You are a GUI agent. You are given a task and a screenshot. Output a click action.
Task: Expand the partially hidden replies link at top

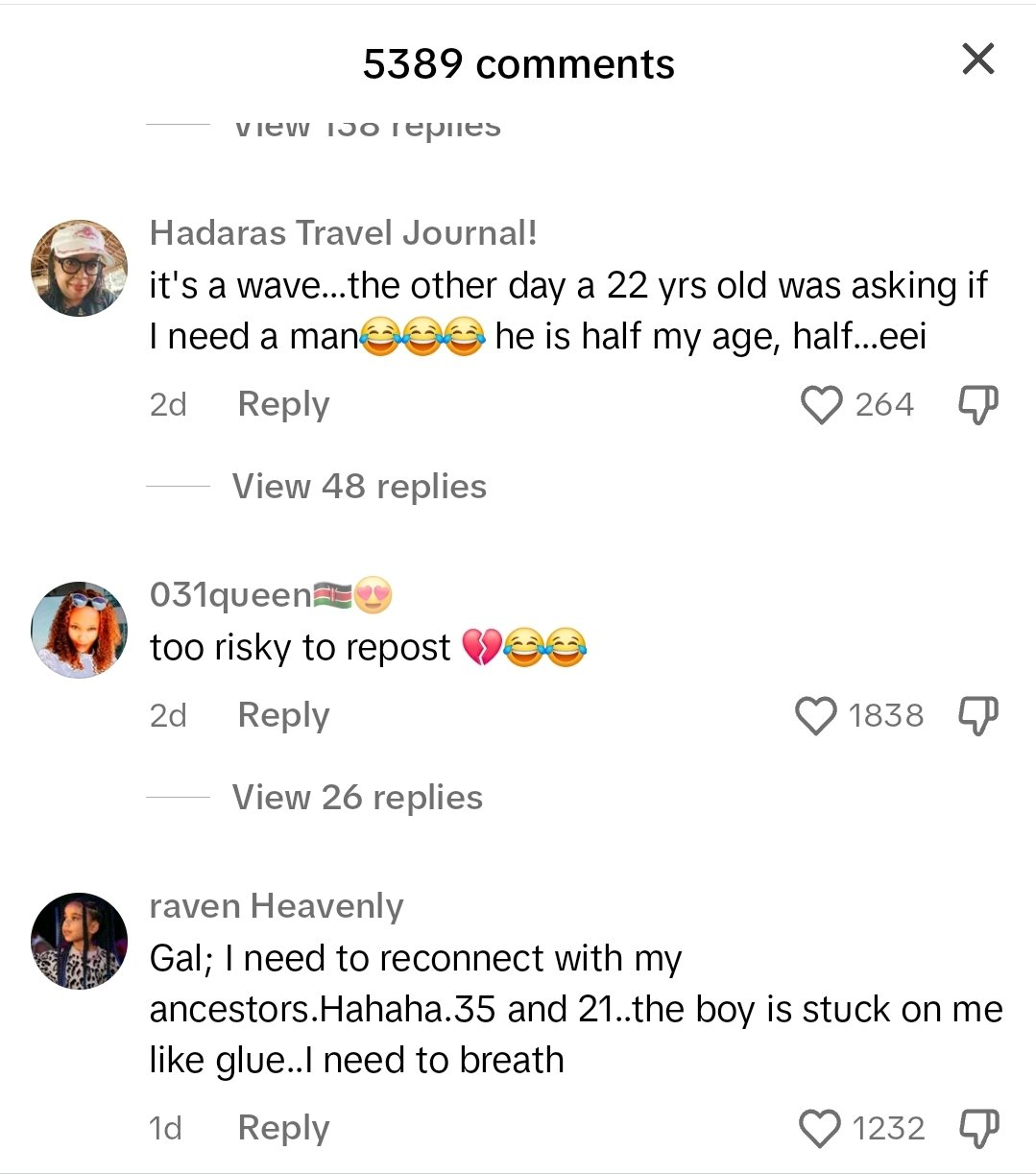click(x=367, y=128)
